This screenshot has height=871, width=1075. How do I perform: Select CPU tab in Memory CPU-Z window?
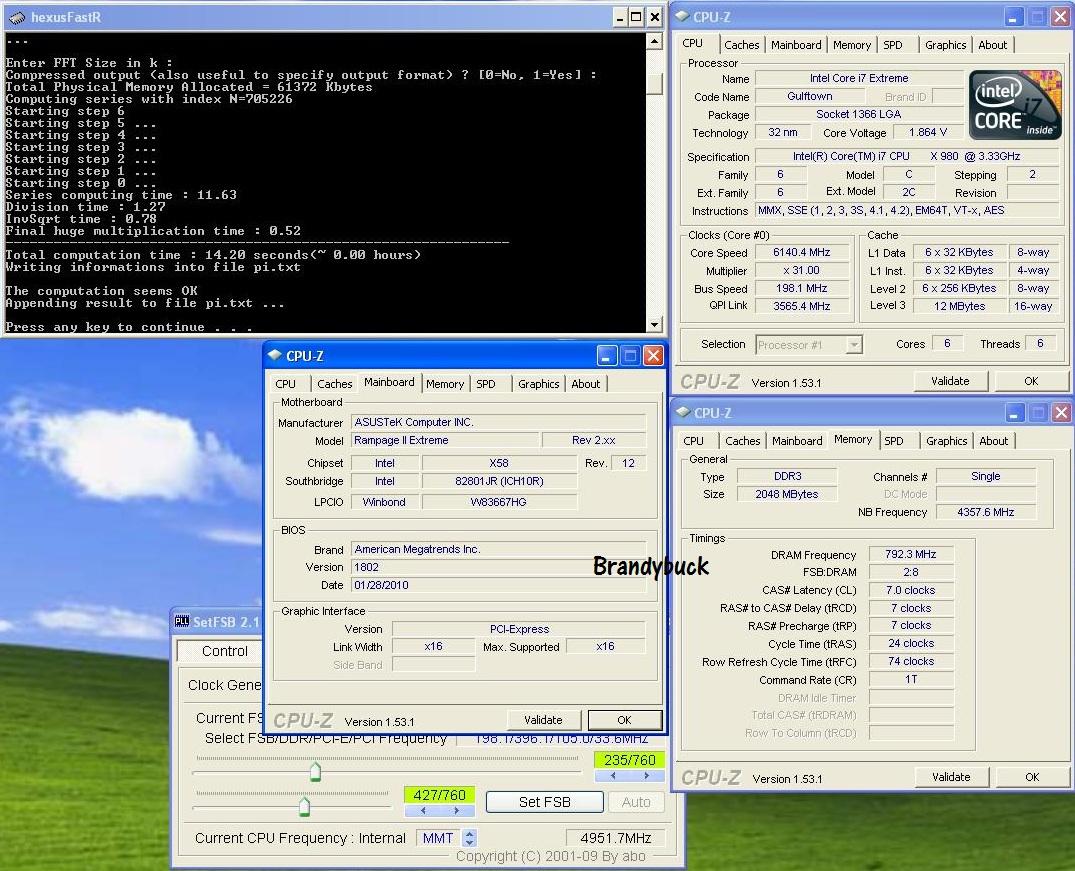click(x=693, y=441)
